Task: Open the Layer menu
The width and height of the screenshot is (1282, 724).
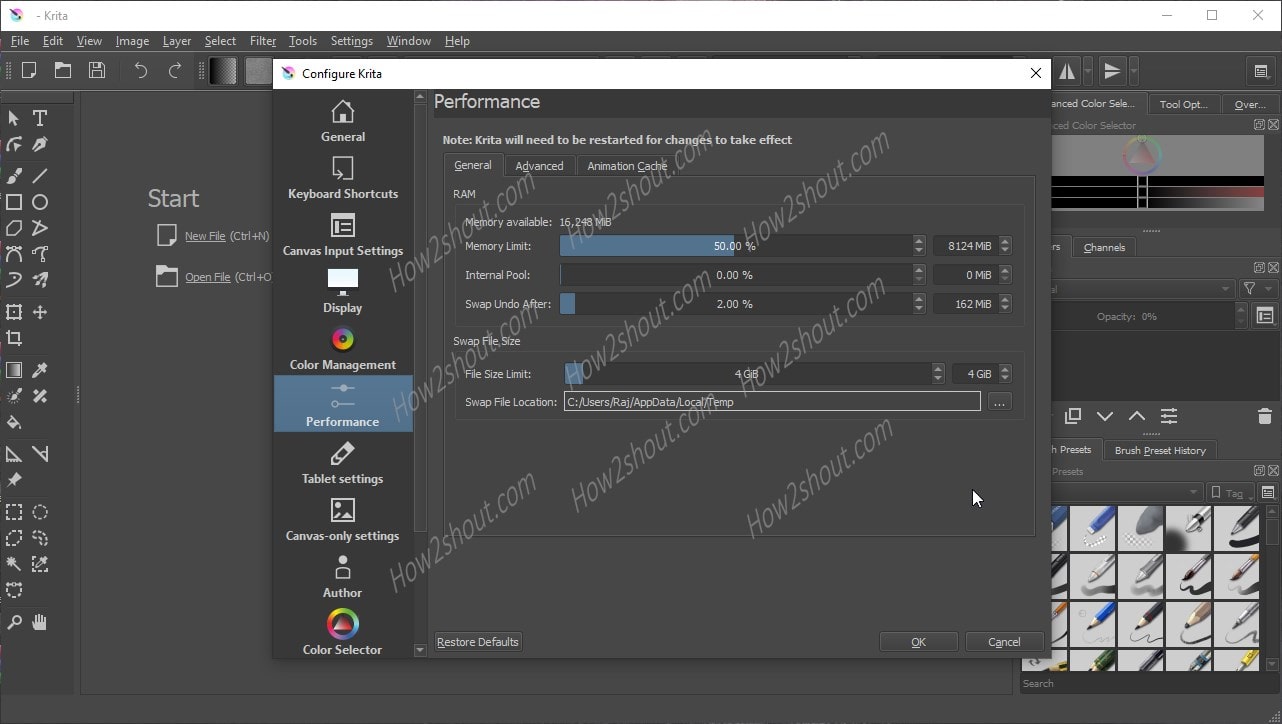Action: 177,41
